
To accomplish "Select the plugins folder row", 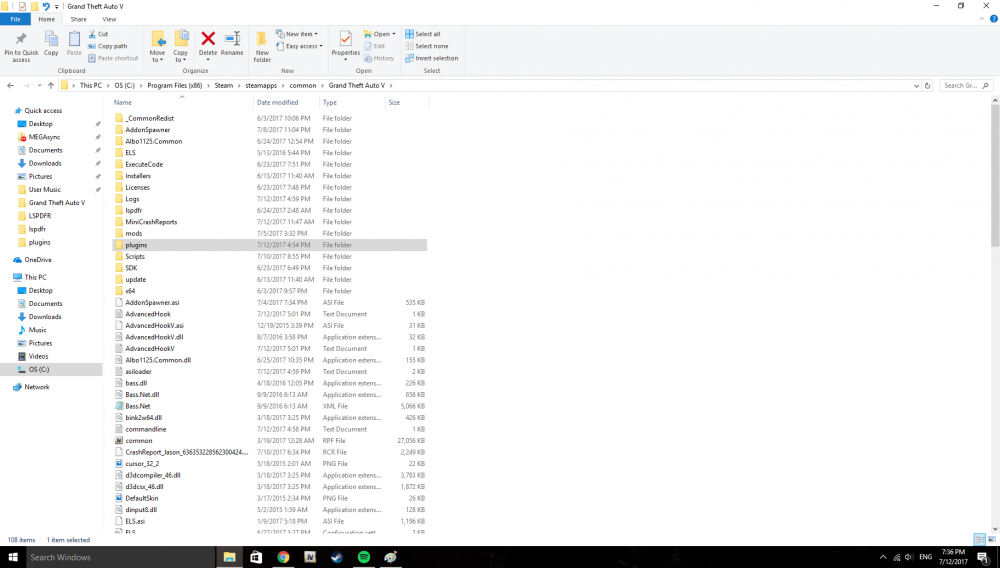I will pyautogui.click(x=270, y=245).
